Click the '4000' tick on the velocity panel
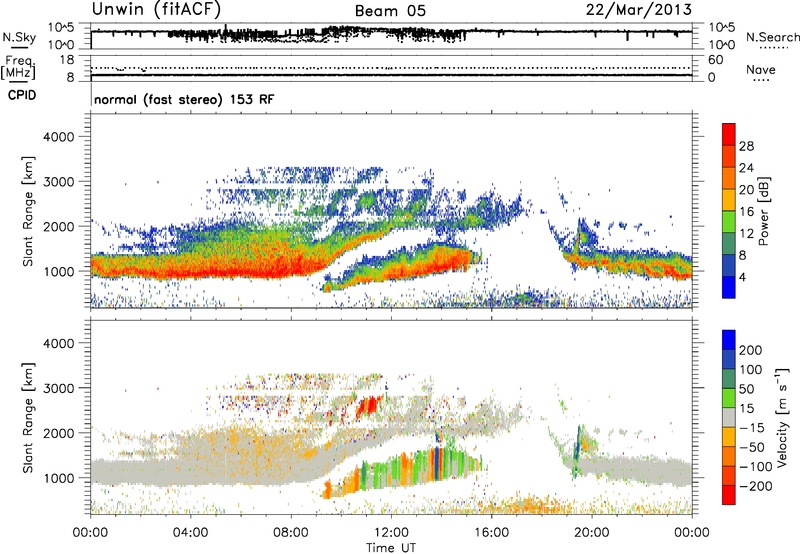800x554 pixels. coord(59,343)
